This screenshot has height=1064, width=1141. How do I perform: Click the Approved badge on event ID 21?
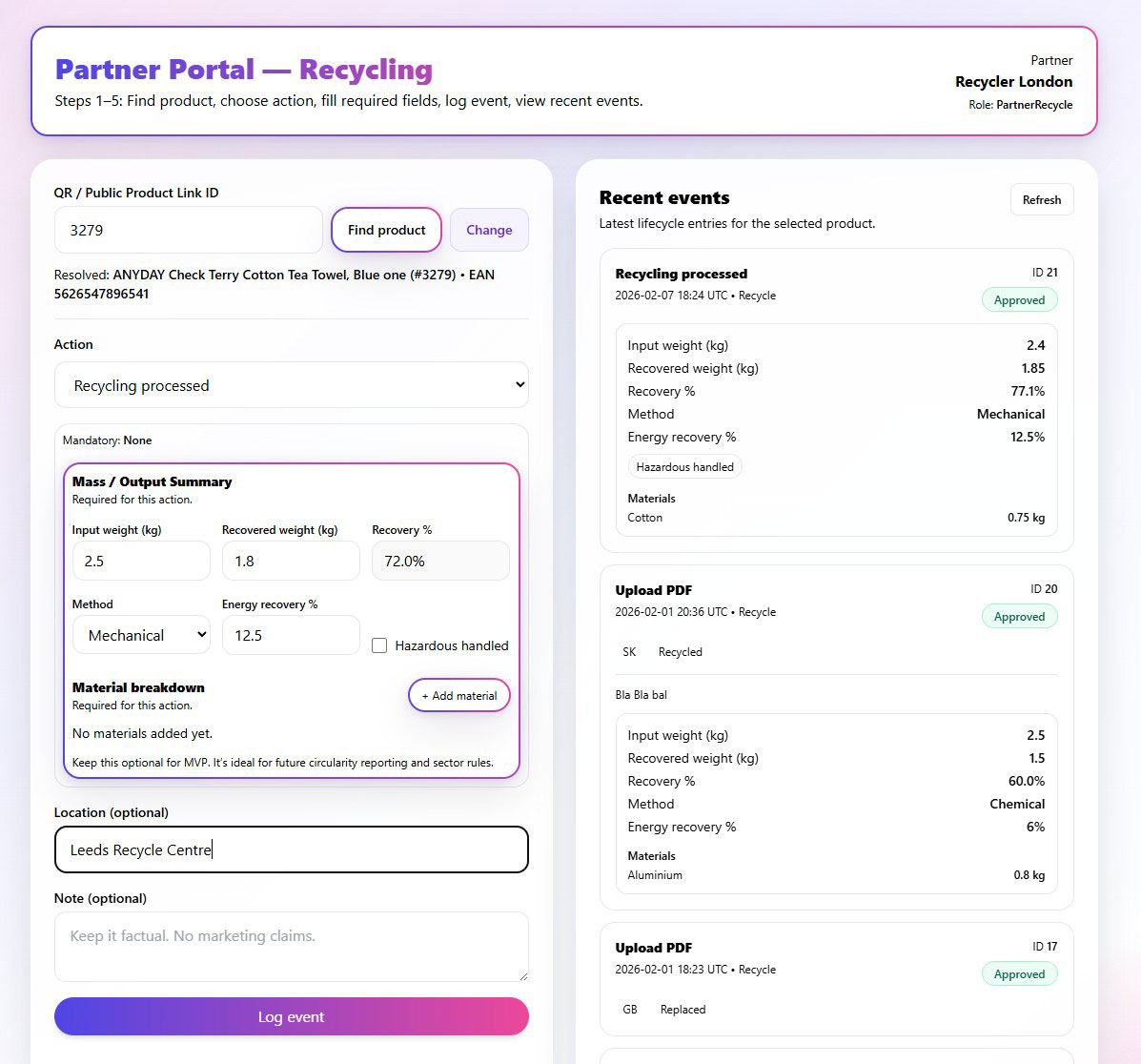click(x=1019, y=299)
